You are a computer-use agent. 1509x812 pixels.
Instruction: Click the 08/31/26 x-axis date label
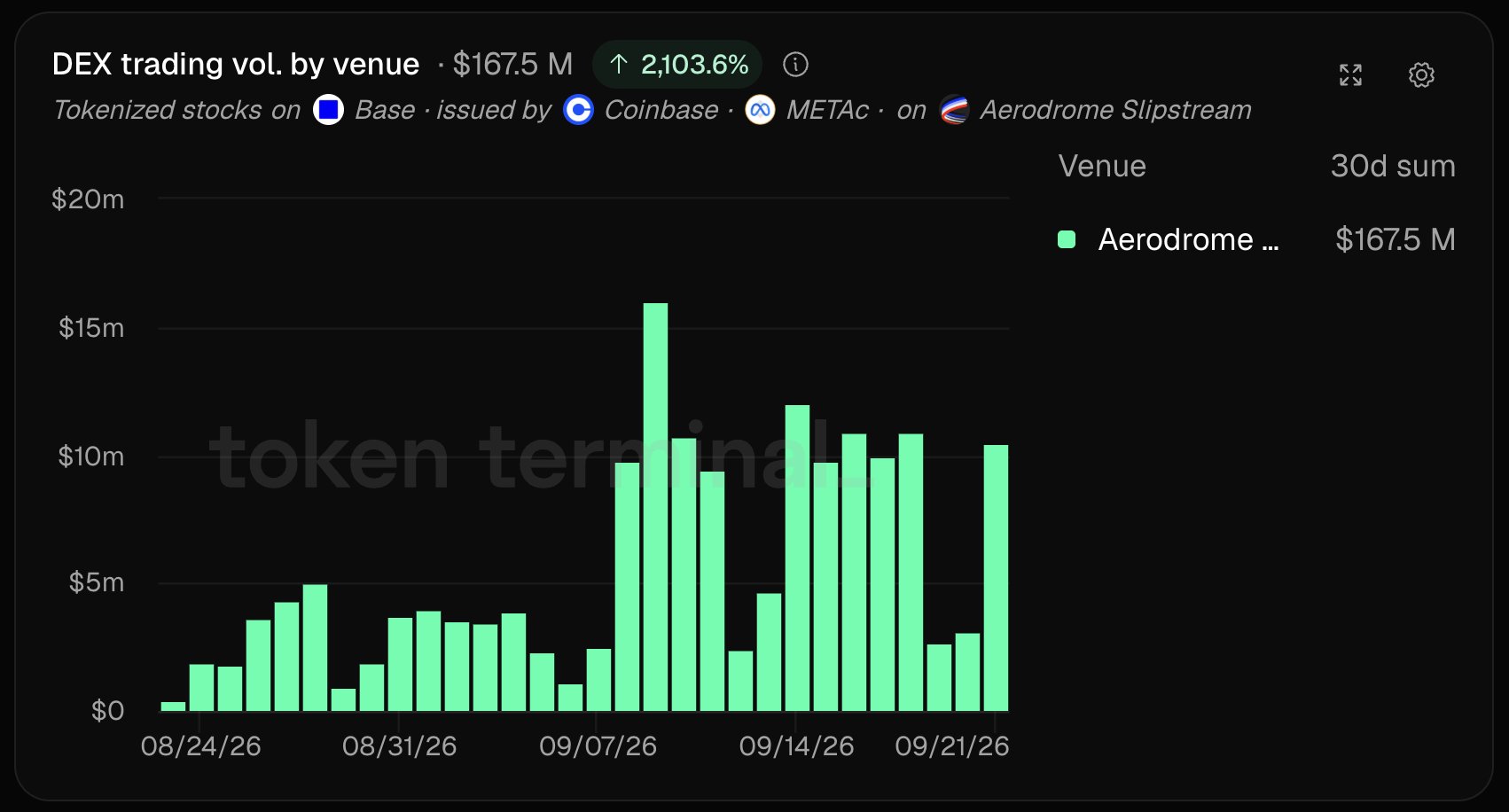400,746
